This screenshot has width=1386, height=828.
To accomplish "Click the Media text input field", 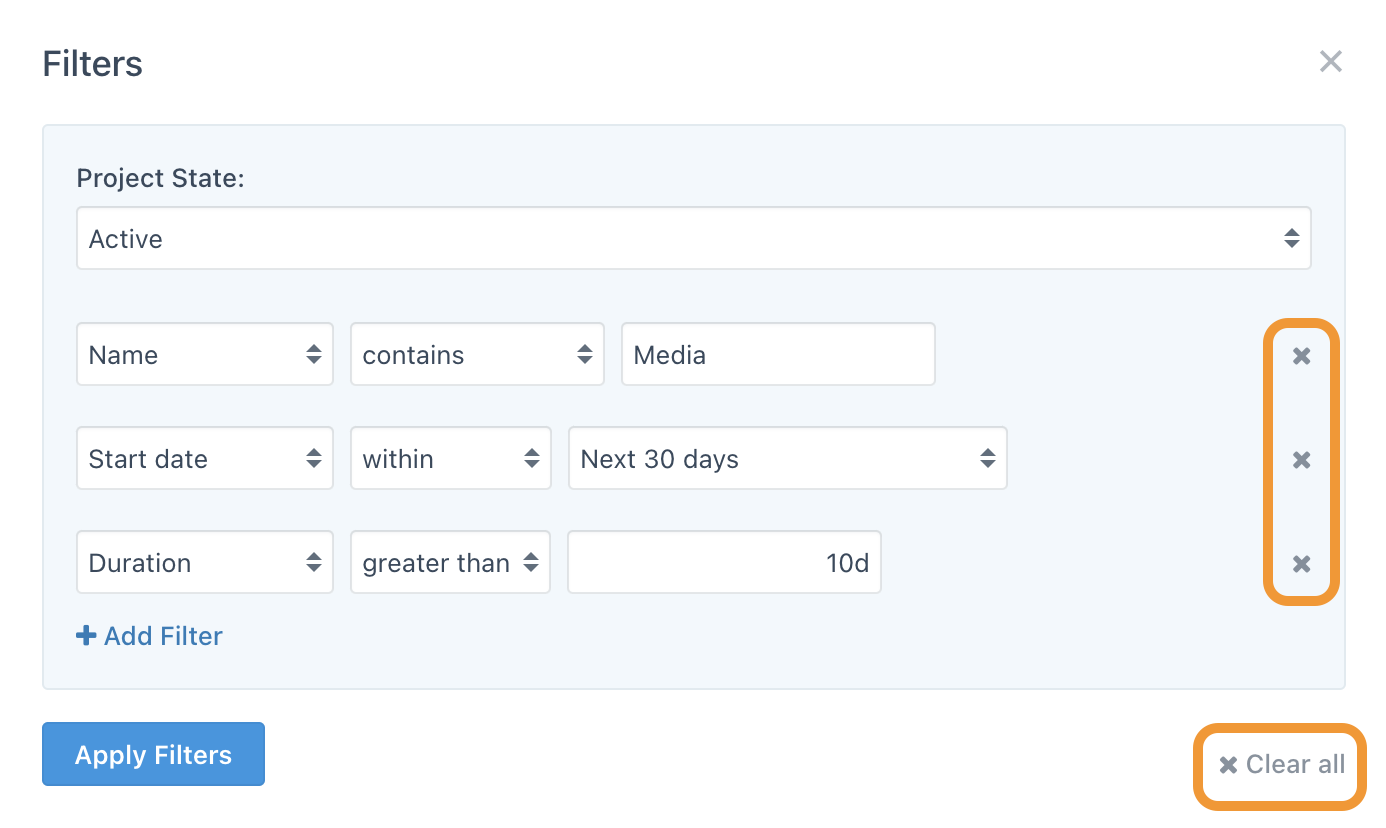I will (778, 354).
